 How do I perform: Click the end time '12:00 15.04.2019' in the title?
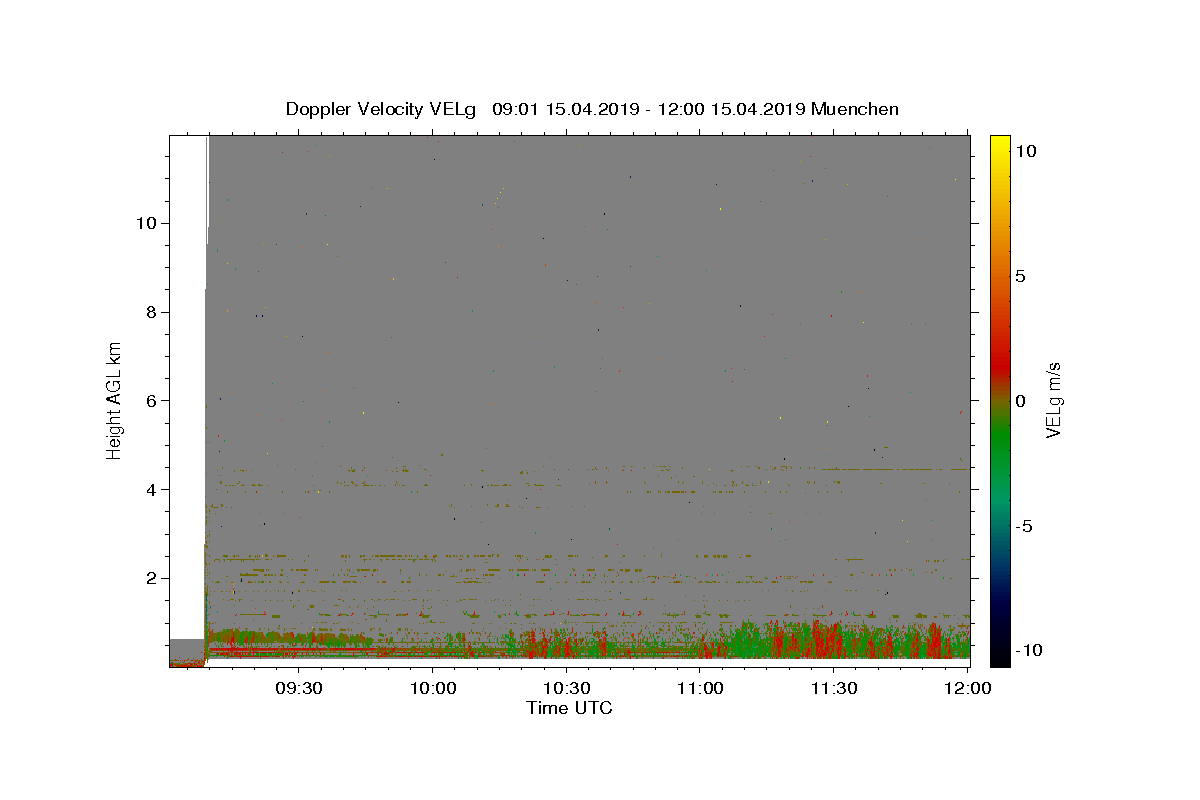(731, 109)
